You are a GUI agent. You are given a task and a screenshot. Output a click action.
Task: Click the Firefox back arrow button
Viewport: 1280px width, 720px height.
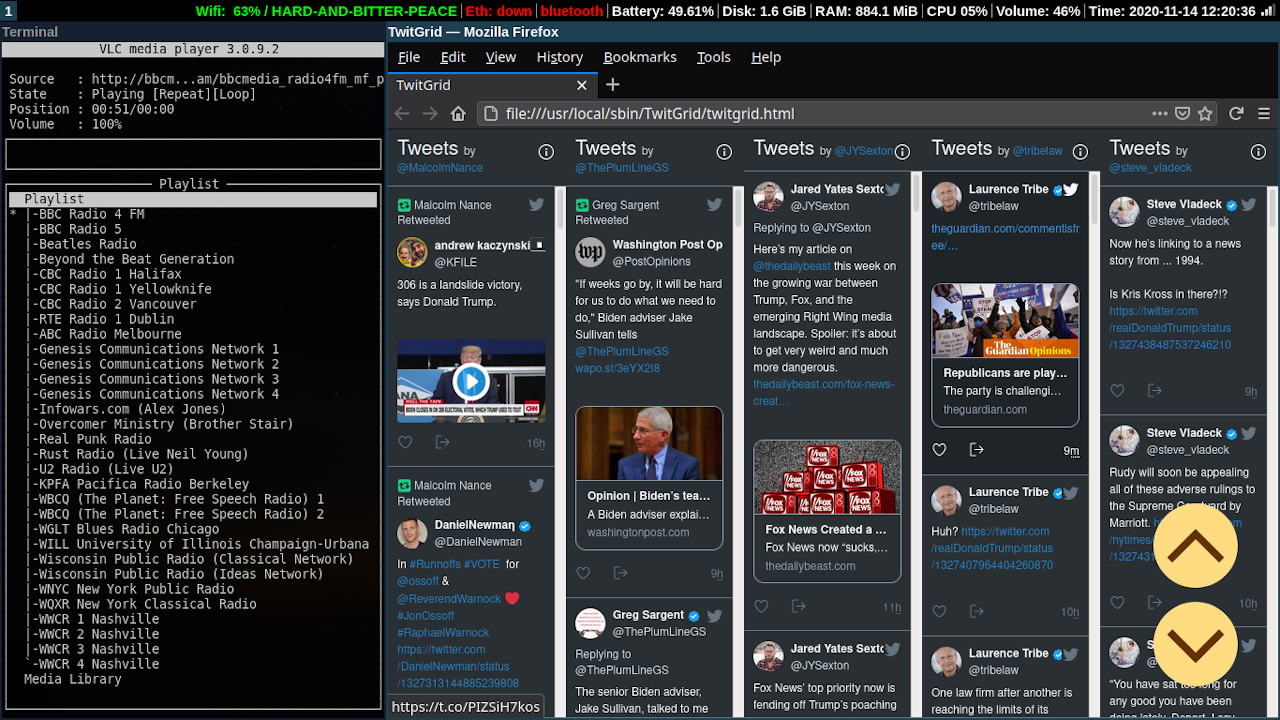point(402,114)
